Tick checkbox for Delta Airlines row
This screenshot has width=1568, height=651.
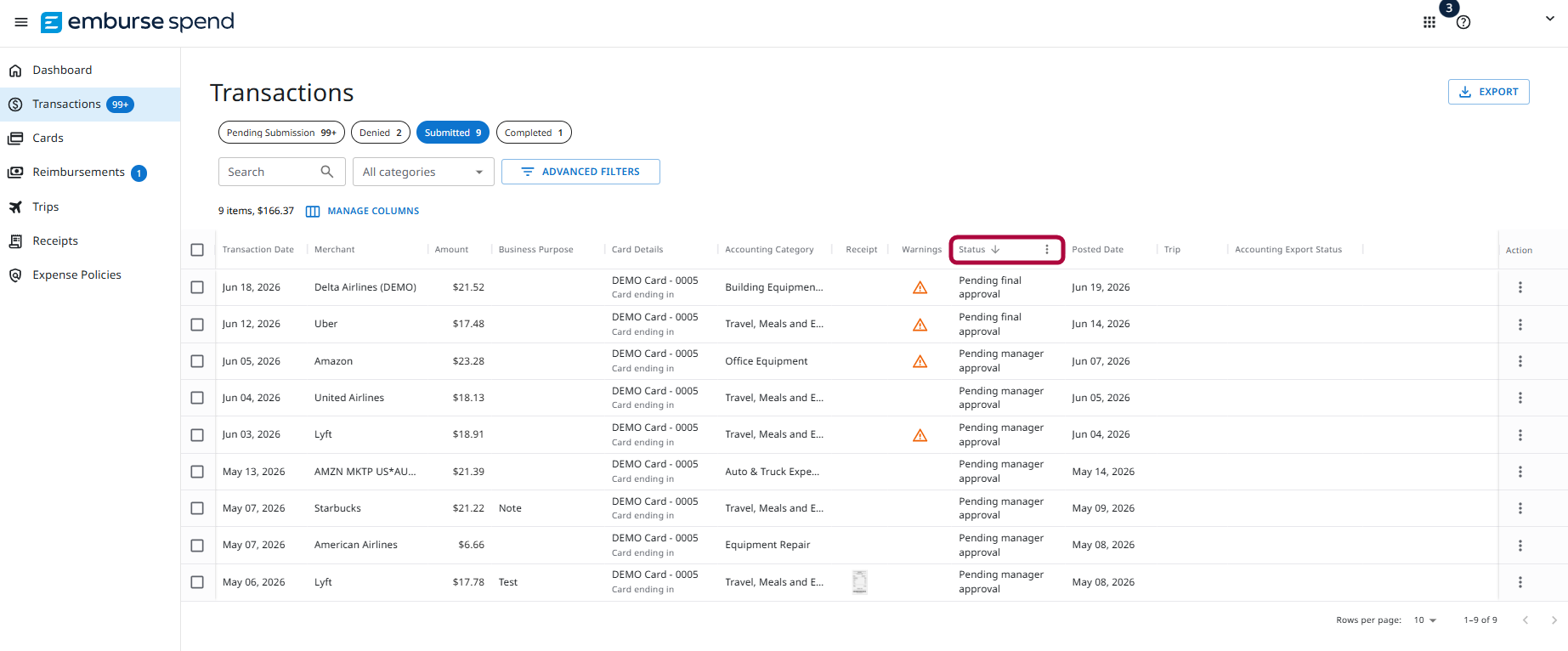coord(197,287)
